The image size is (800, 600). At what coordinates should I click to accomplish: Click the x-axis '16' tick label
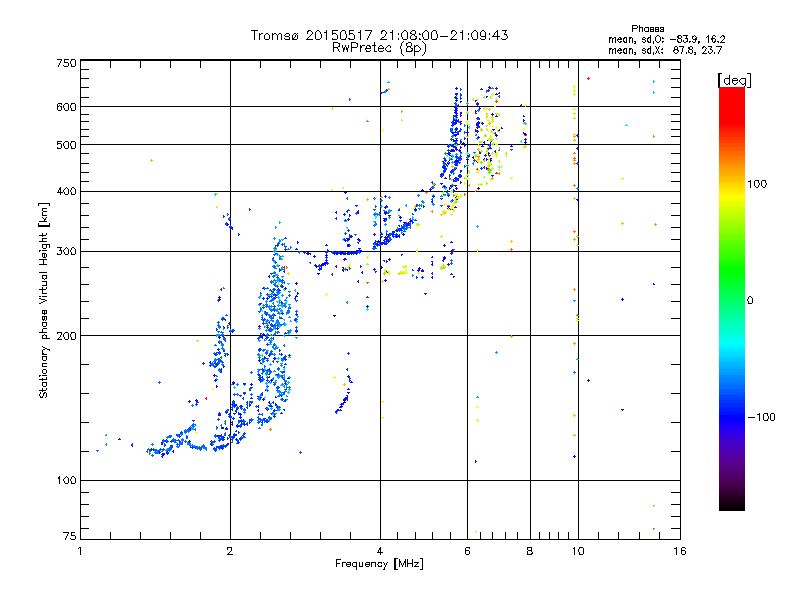[x=680, y=551]
